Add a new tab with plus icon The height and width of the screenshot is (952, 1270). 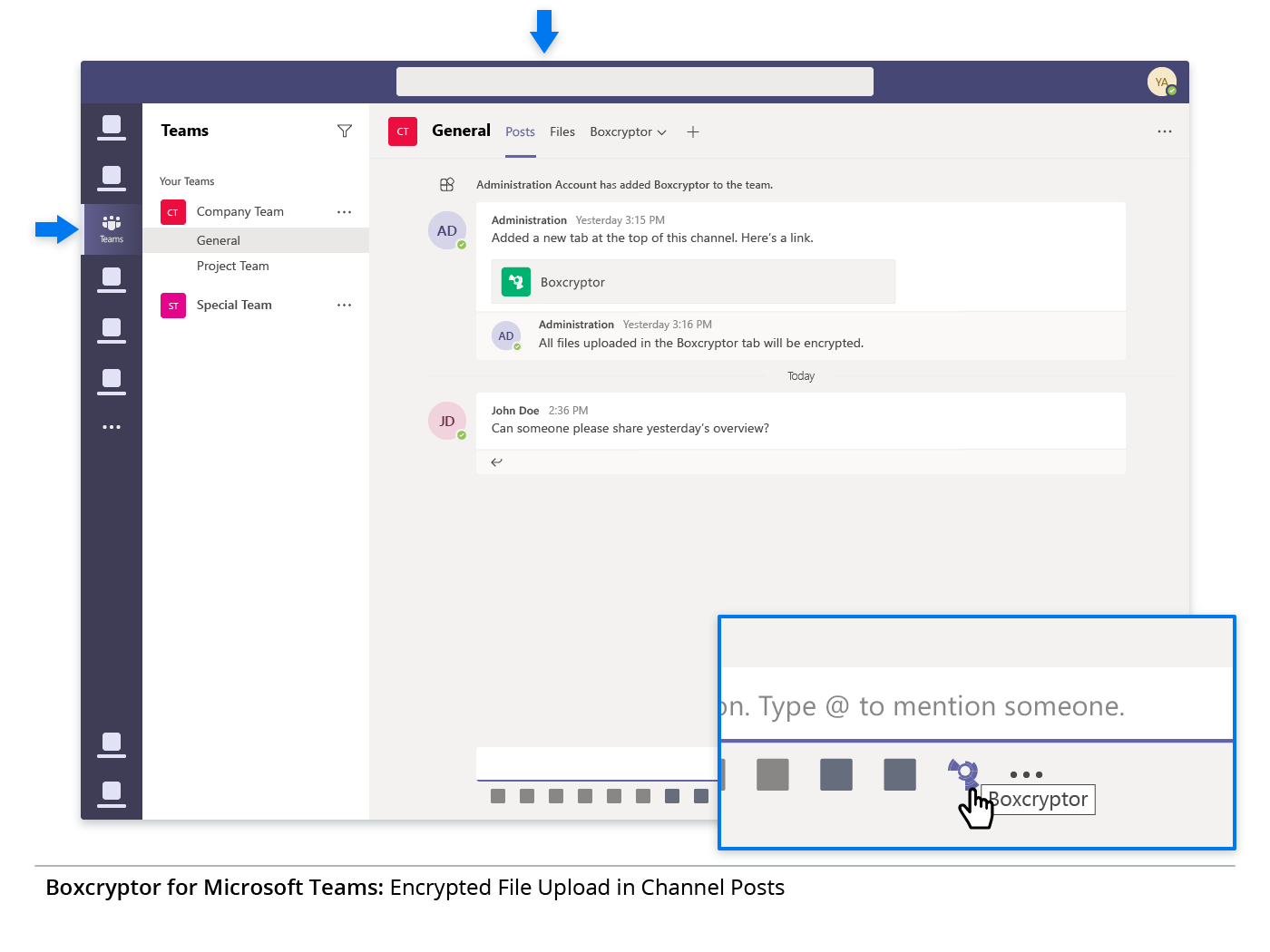pyautogui.click(x=693, y=132)
